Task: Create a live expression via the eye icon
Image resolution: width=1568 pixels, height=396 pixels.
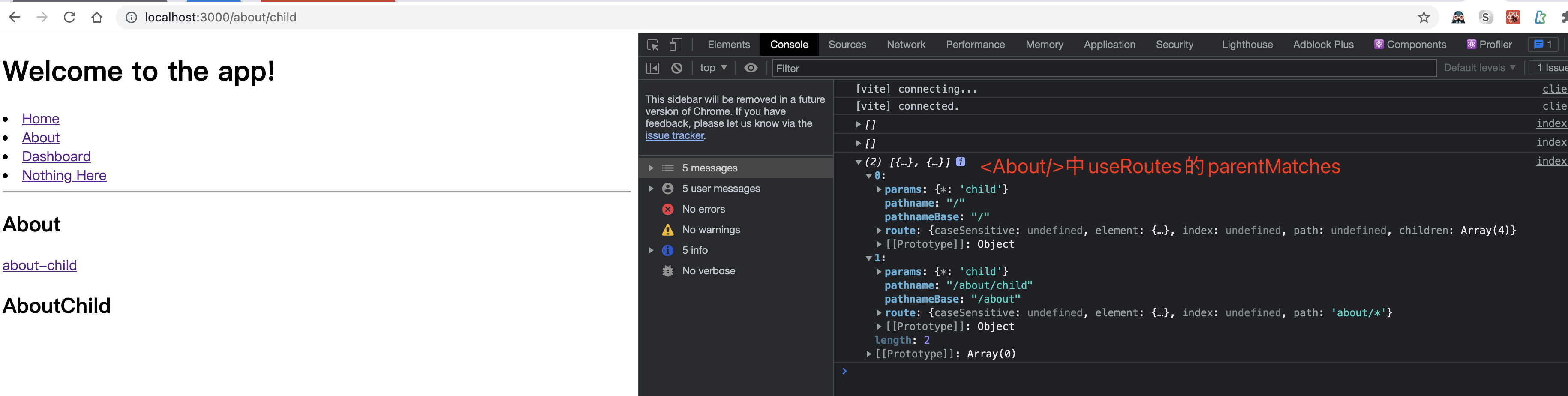Action: pos(751,68)
